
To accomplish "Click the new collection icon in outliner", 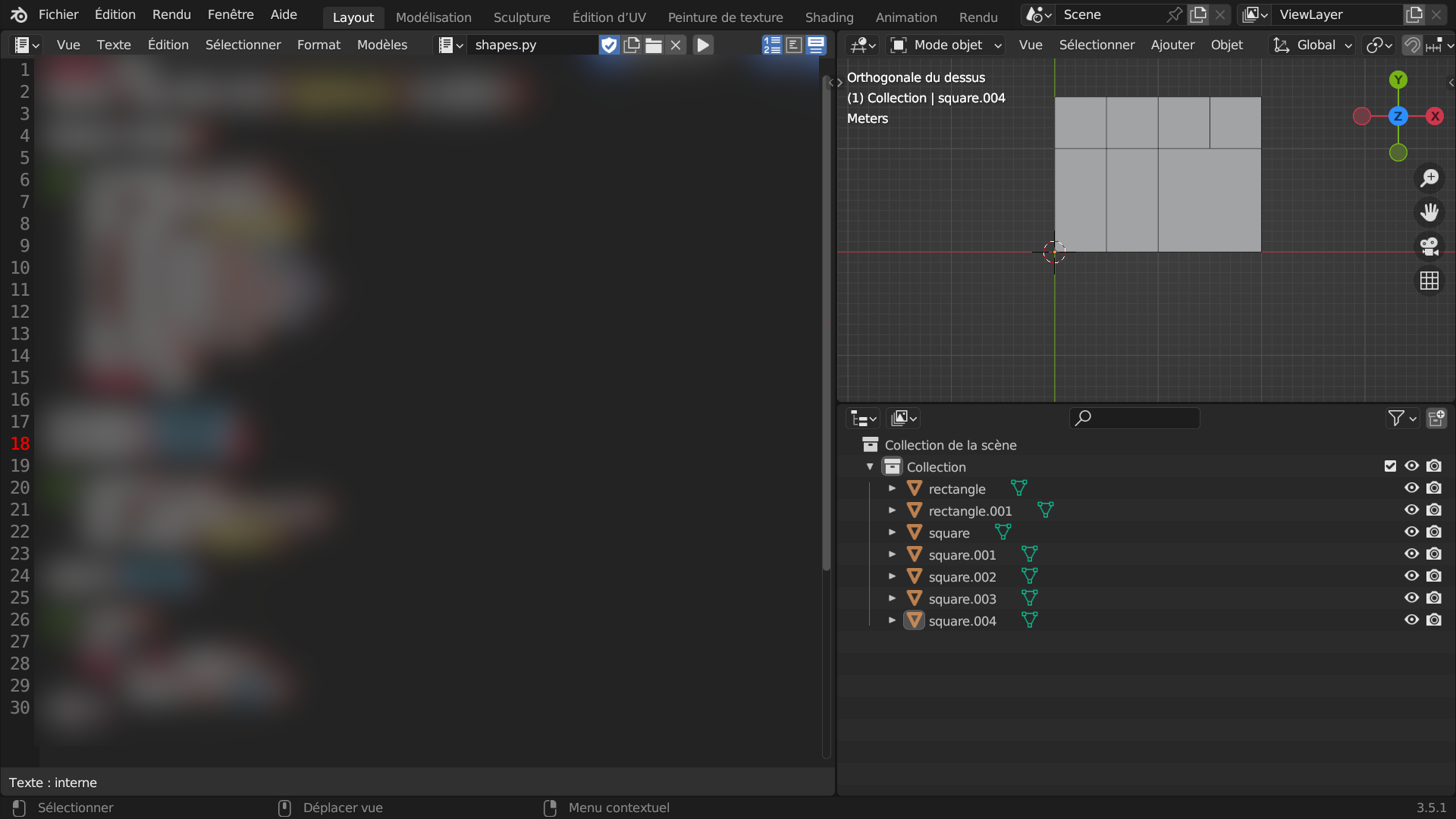I will click(x=1436, y=418).
